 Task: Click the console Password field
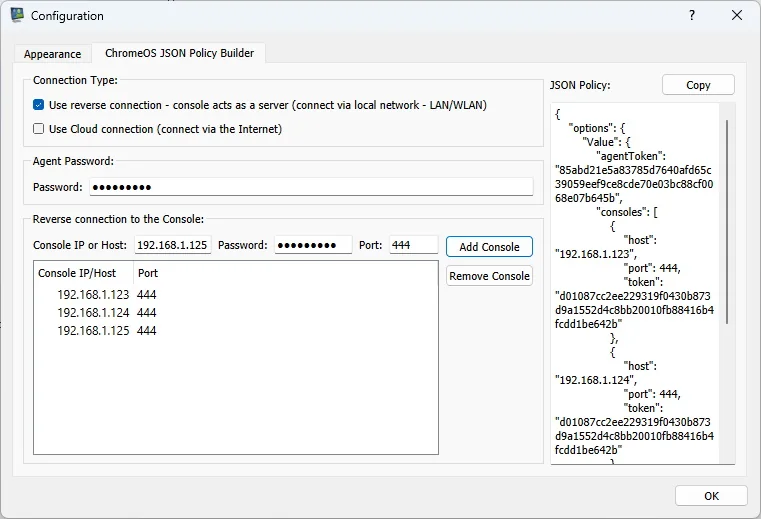tap(313, 245)
